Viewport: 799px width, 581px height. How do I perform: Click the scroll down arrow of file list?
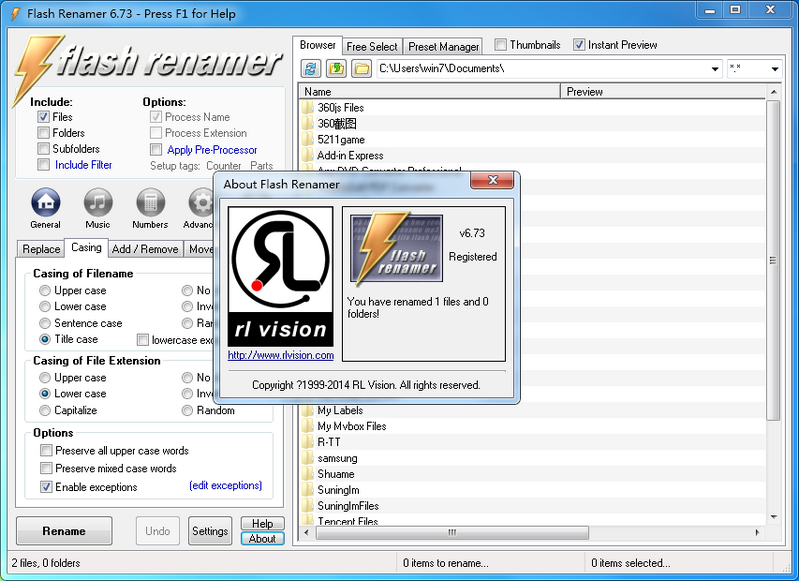tap(774, 517)
